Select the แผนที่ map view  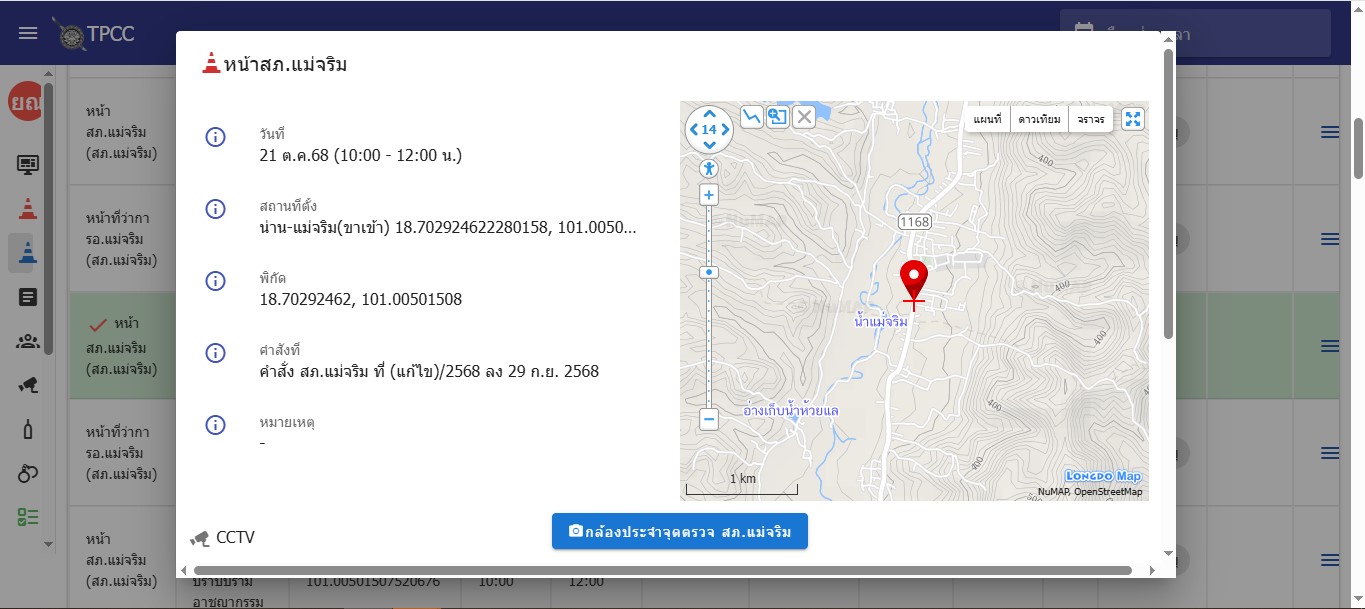[x=987, y=120]
